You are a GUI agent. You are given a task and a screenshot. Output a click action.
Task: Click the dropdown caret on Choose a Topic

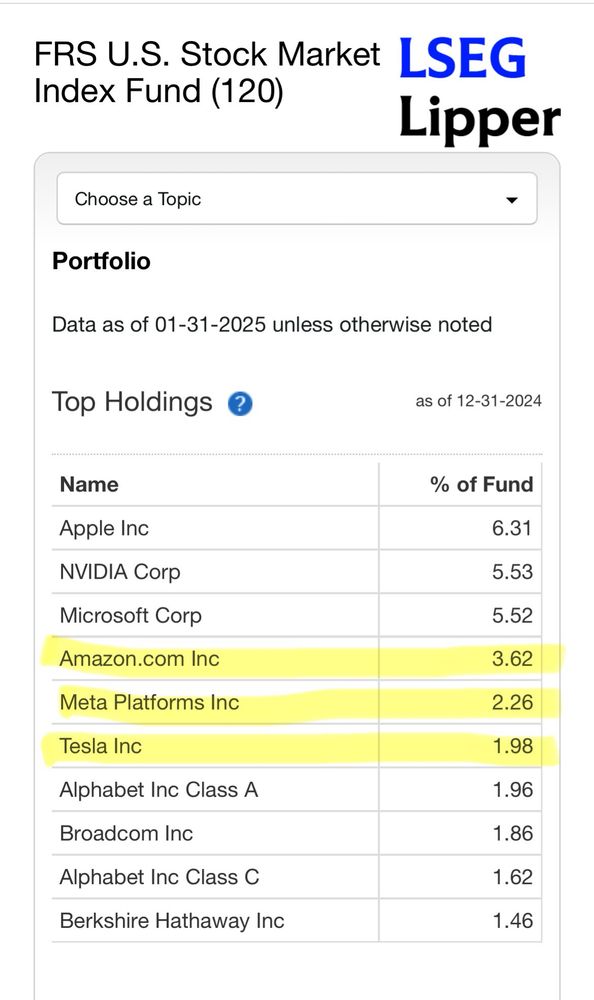[x=512, y=199]
